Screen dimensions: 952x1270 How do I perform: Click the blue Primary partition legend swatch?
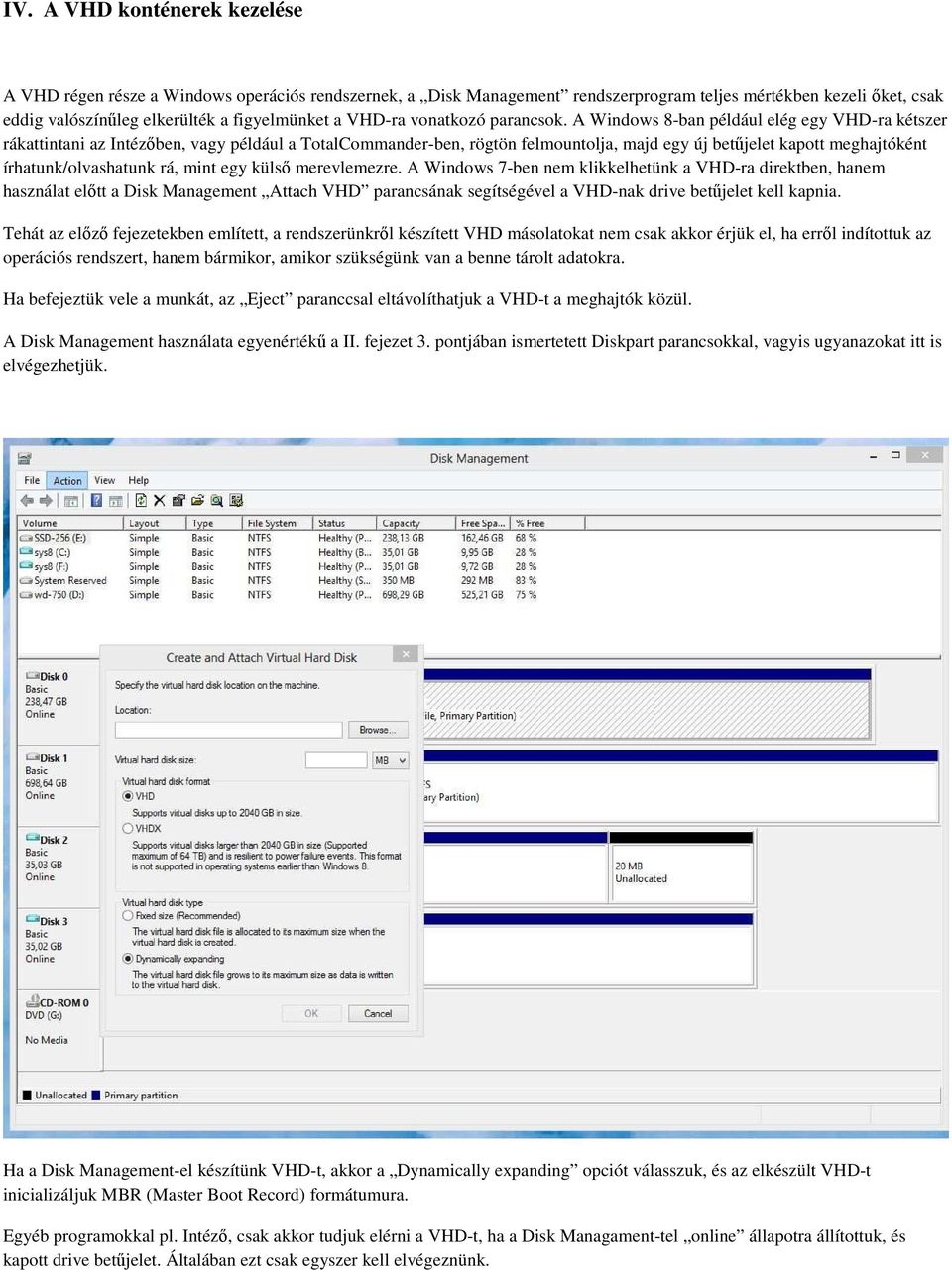pos(96,1096)
